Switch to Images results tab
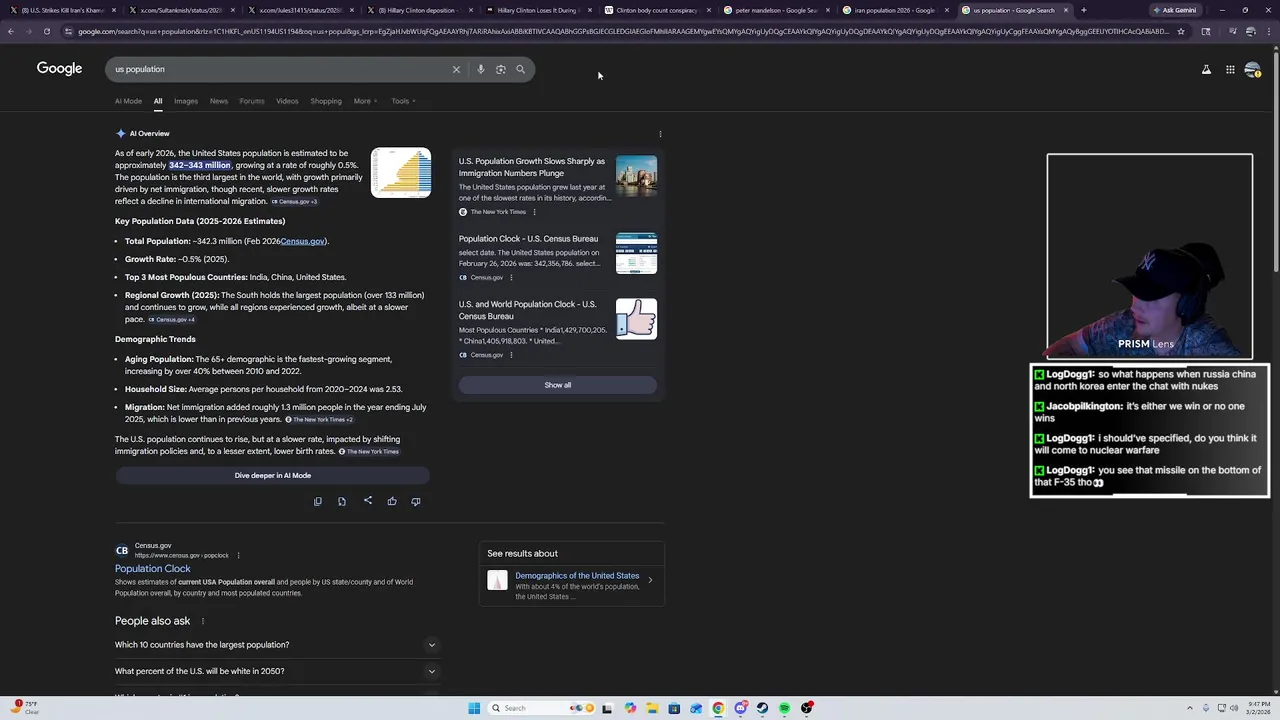Image resolution: width=1280 pixels, height=720 pixels. [186, 101]
